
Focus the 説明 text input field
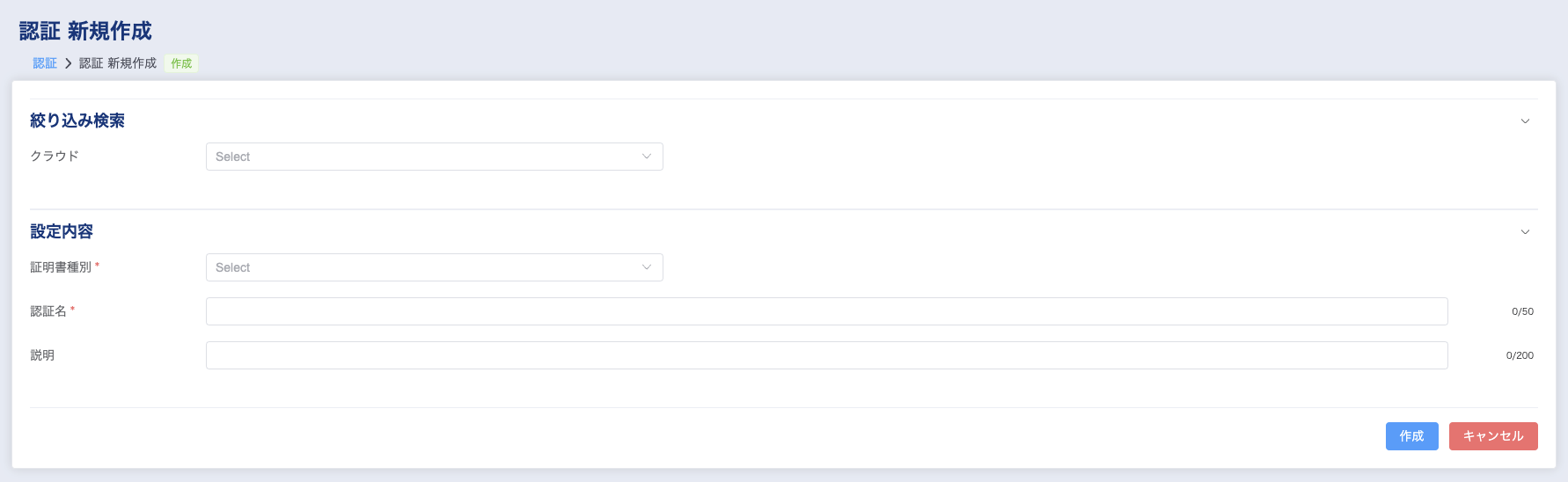(826, 355)
